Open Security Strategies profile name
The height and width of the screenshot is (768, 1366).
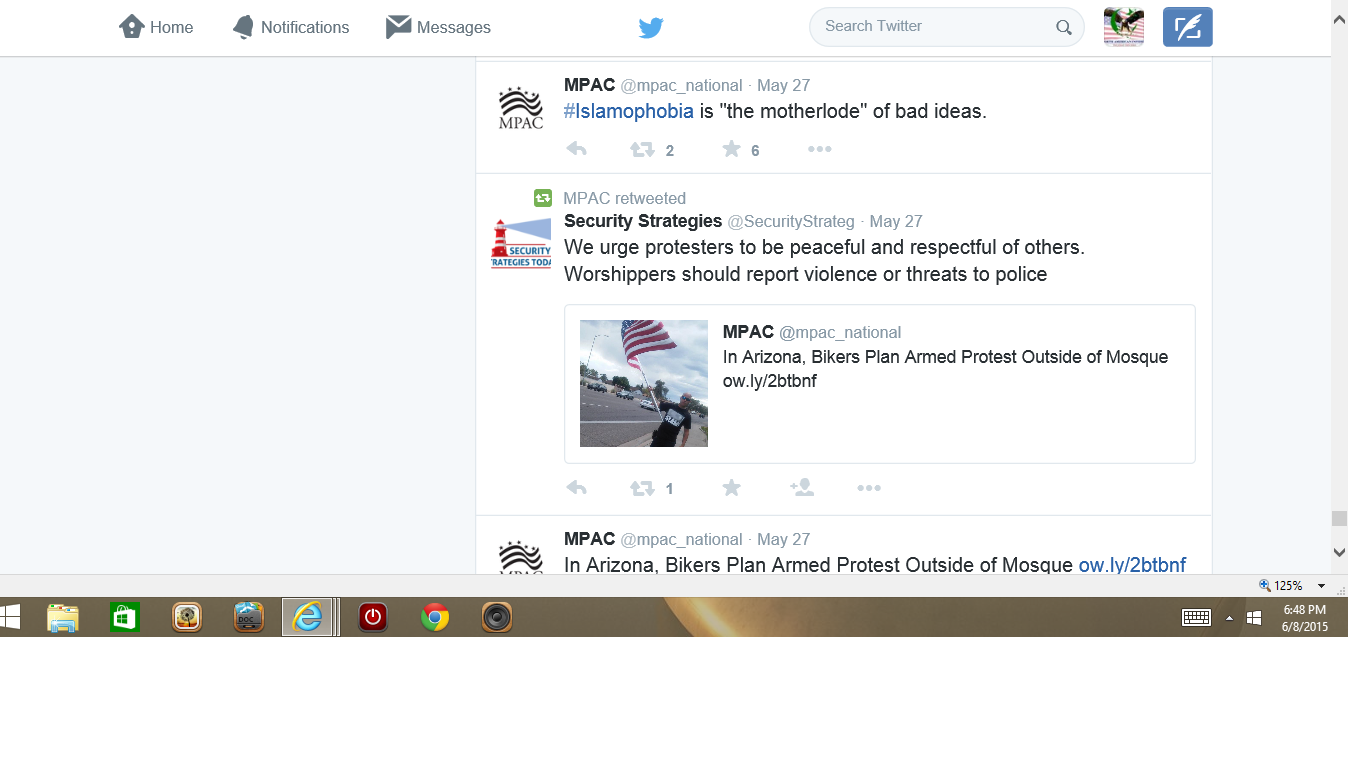pos(643,221)
